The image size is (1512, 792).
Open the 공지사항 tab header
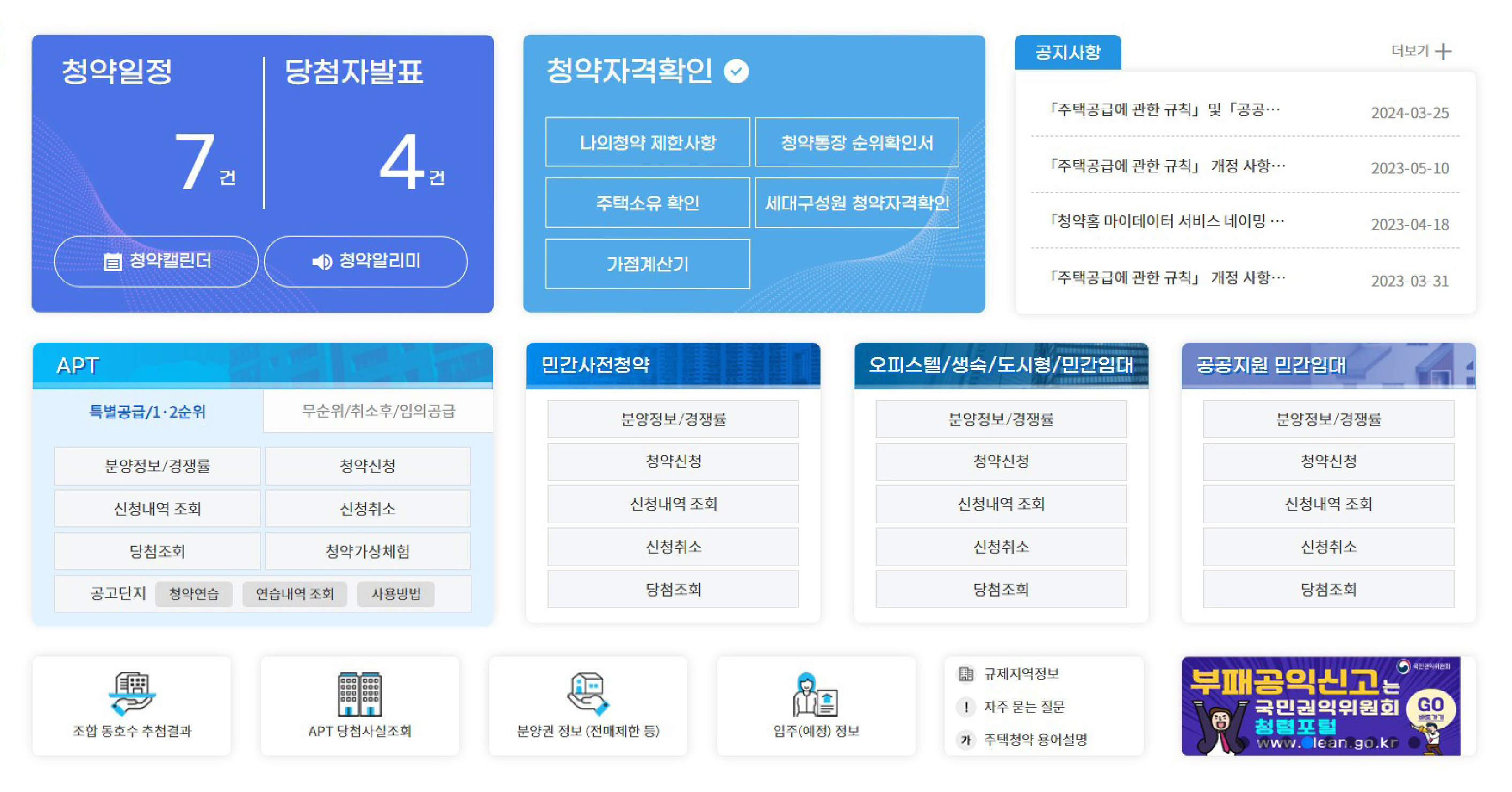(1068, 52)
